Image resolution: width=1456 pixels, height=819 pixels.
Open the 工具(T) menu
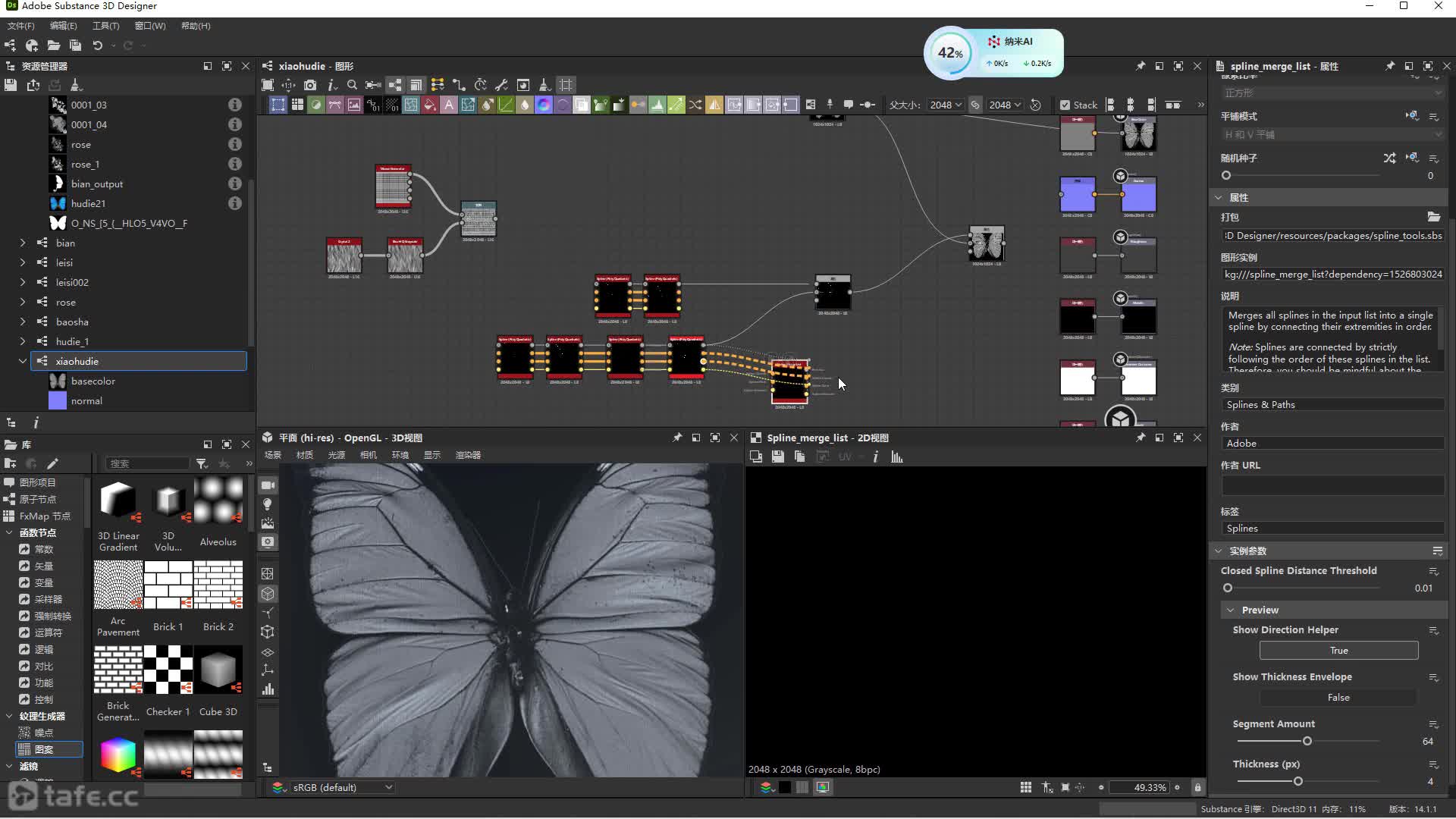point(105,26)
